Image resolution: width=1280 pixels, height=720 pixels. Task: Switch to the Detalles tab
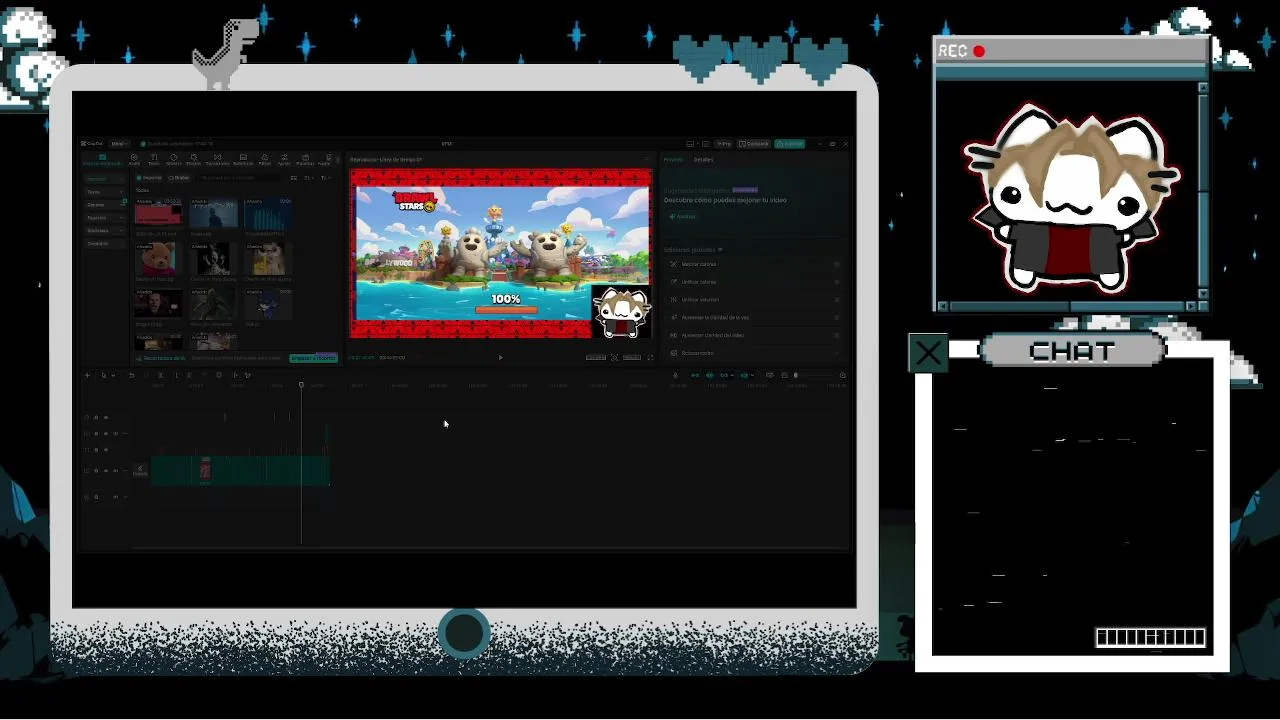[704, 160]
